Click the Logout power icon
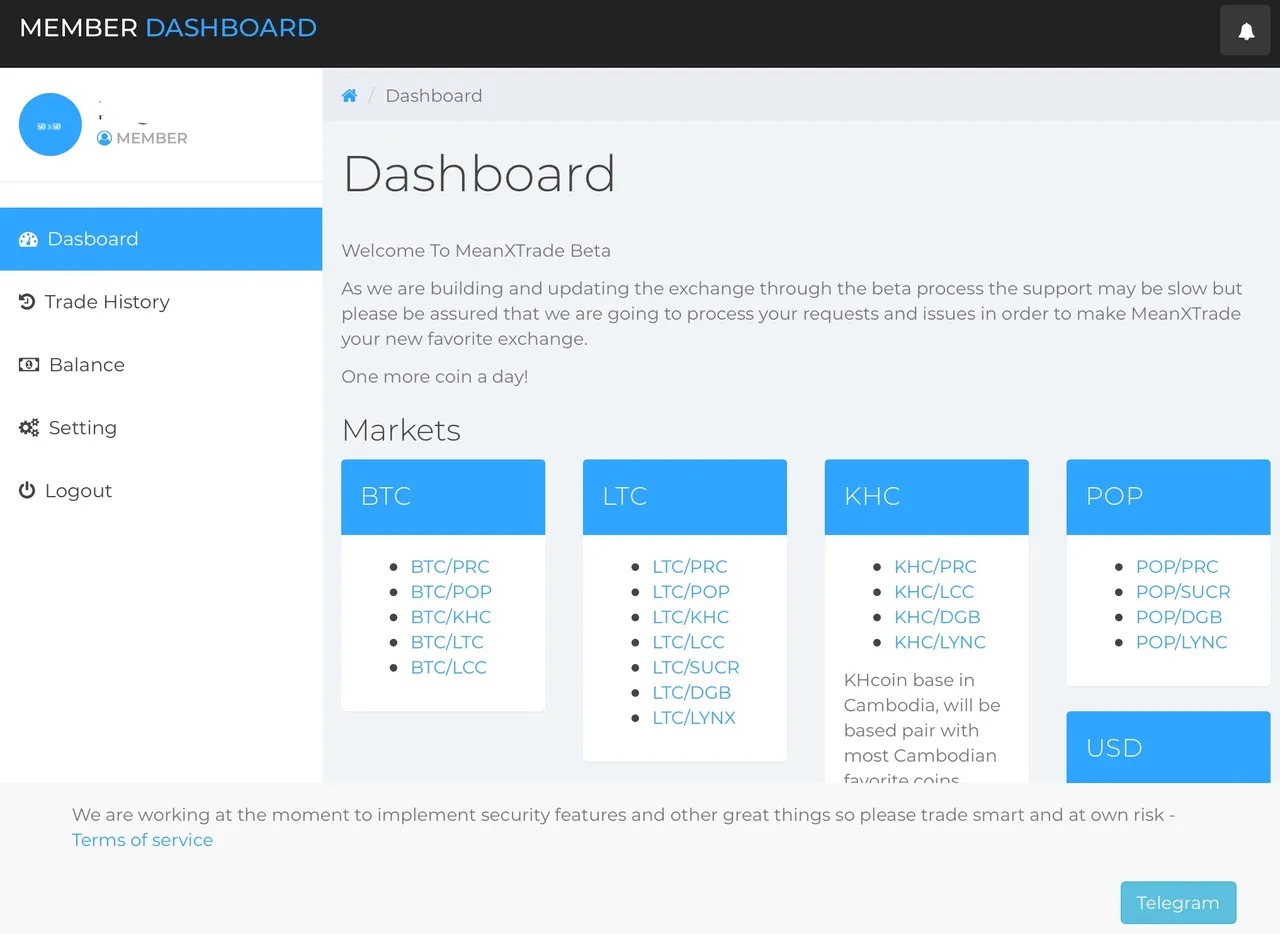 point(27,491)
